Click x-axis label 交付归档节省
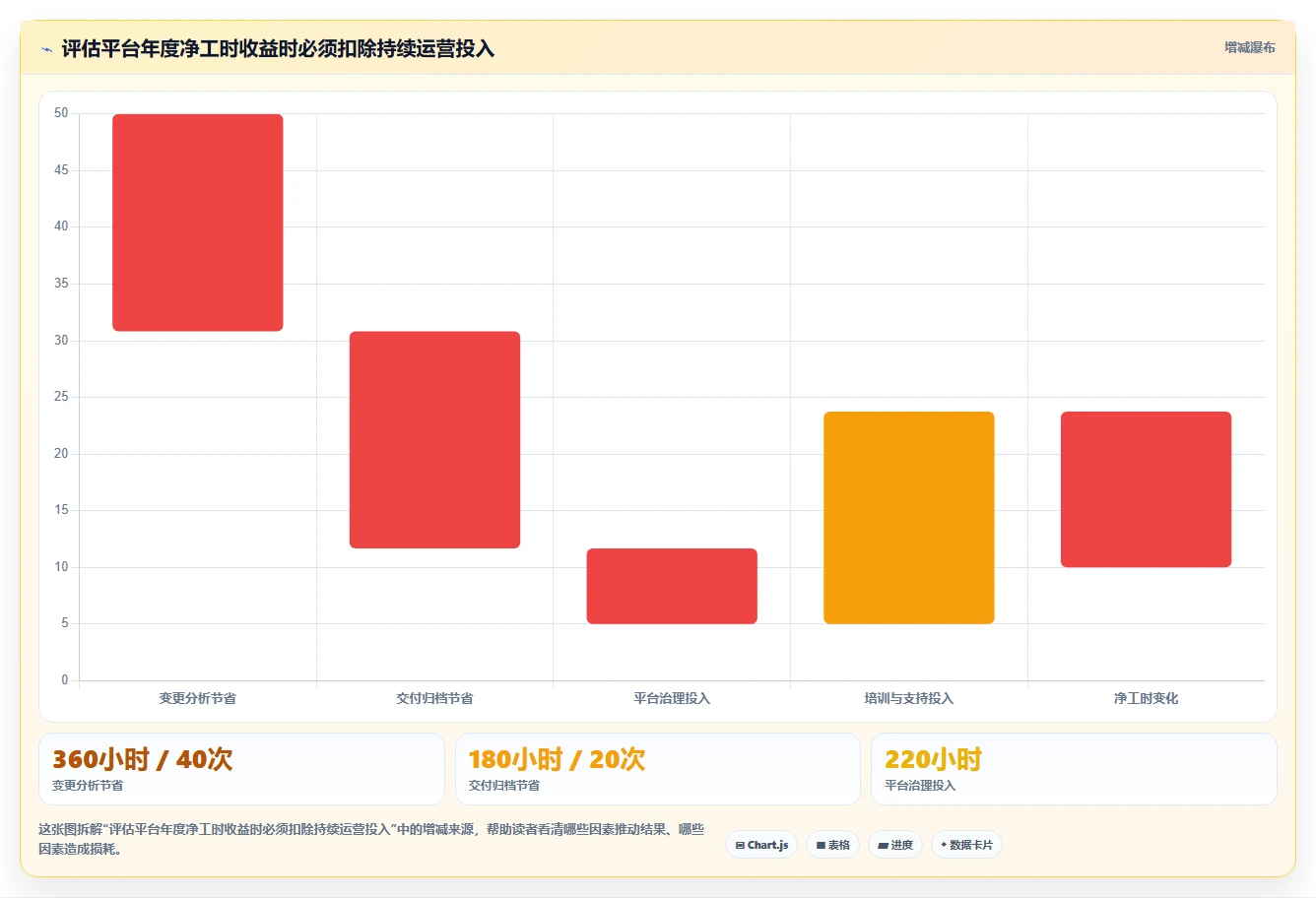Viewport: 1316px width, 898px height. 434,698
